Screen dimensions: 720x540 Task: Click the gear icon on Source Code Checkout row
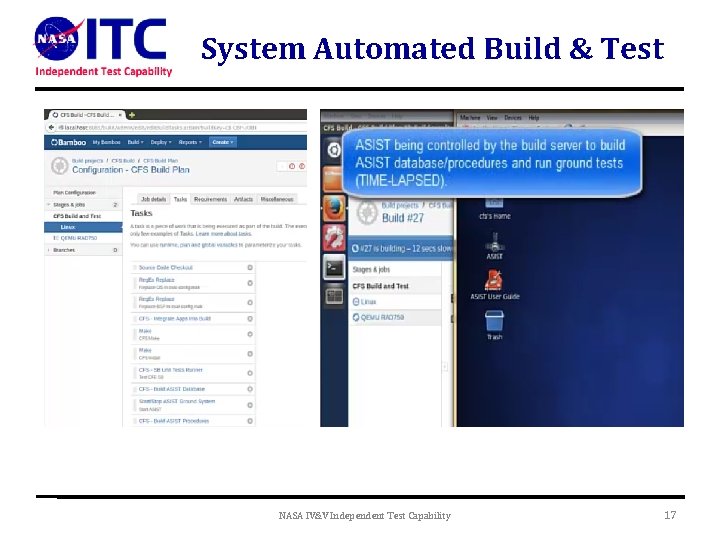click(250, 267)
